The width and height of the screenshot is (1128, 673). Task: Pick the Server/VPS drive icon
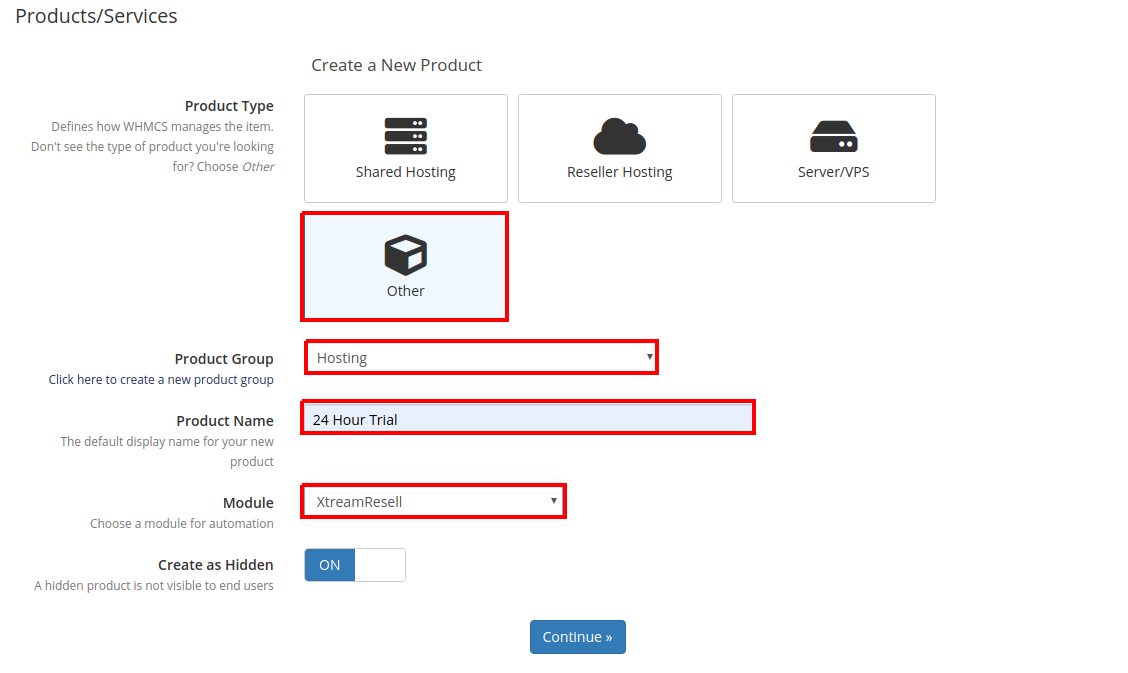pos(833,136)
